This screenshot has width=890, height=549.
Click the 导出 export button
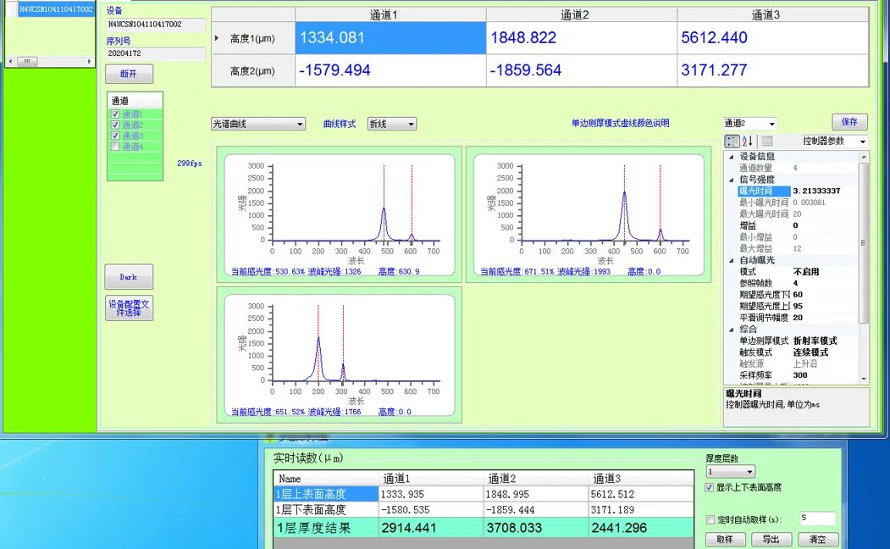770,539
